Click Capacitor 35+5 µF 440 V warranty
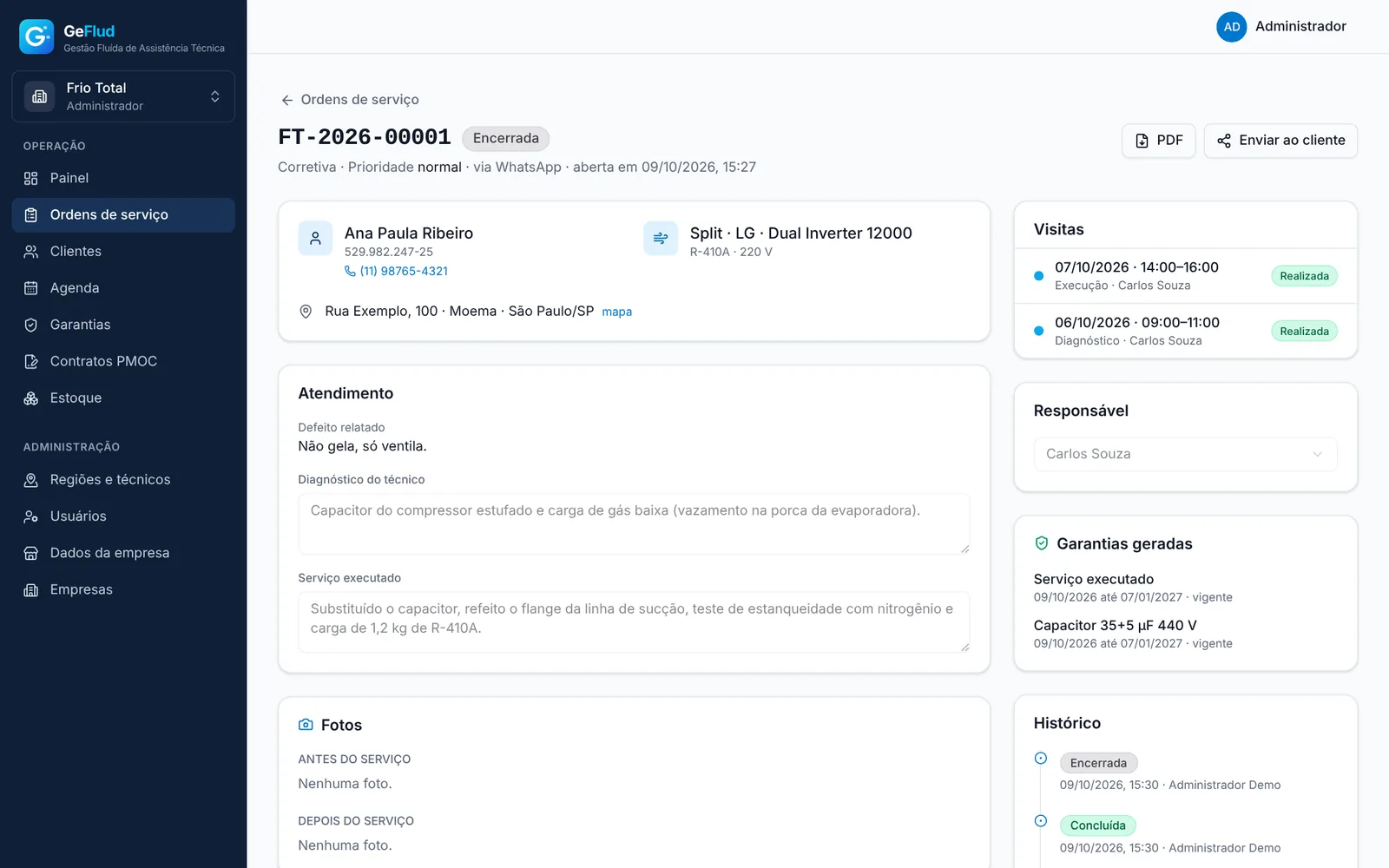 point(1116,625)
